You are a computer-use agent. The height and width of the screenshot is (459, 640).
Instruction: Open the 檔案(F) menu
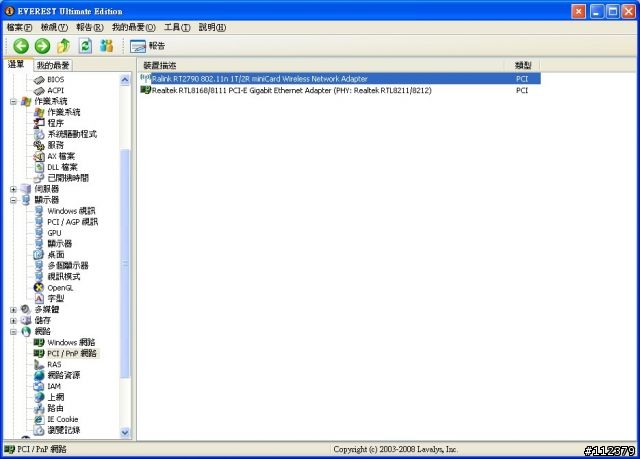click(19, 27)
